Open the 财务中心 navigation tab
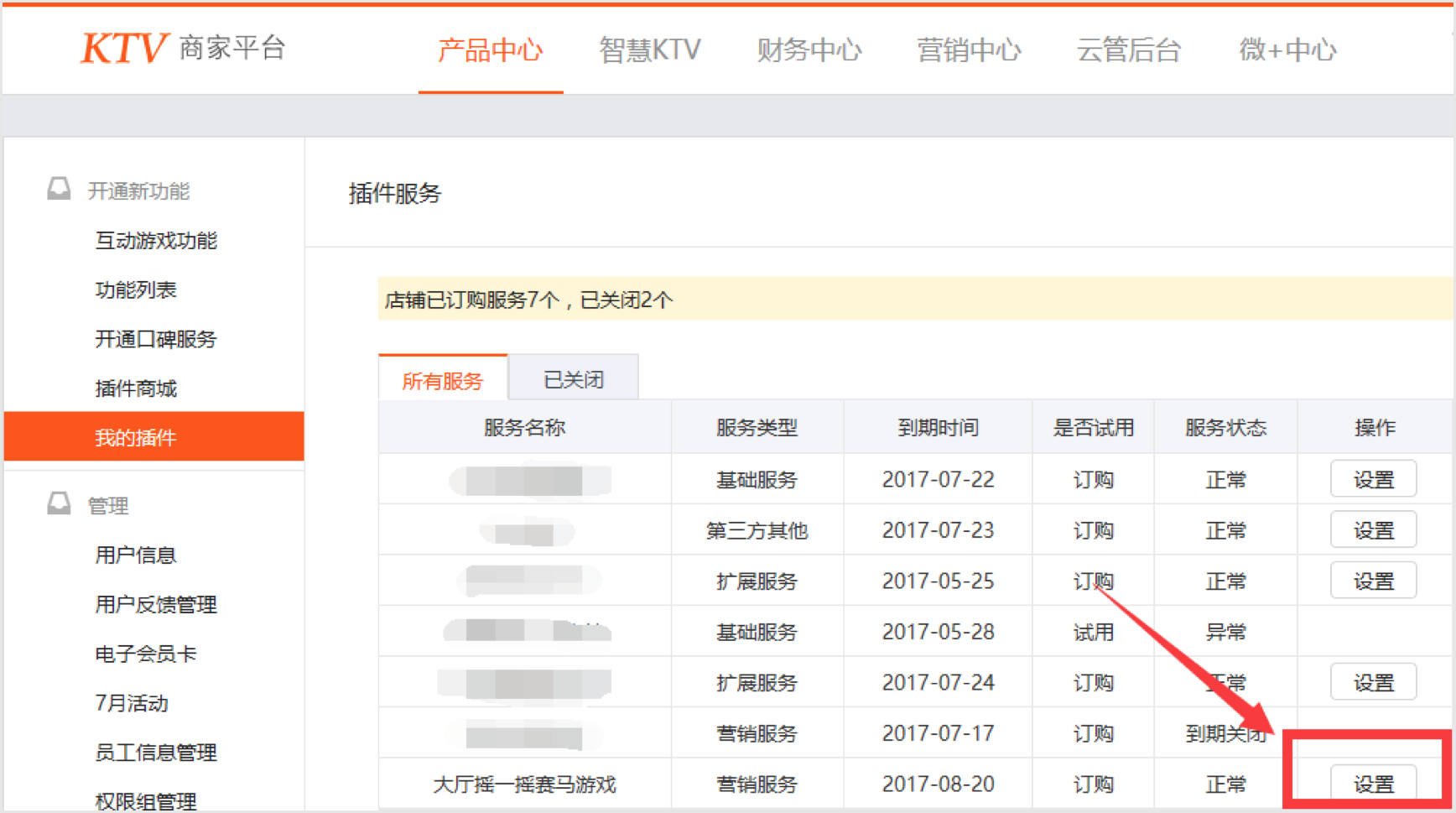1456x813 pixels. coord(809,50)
